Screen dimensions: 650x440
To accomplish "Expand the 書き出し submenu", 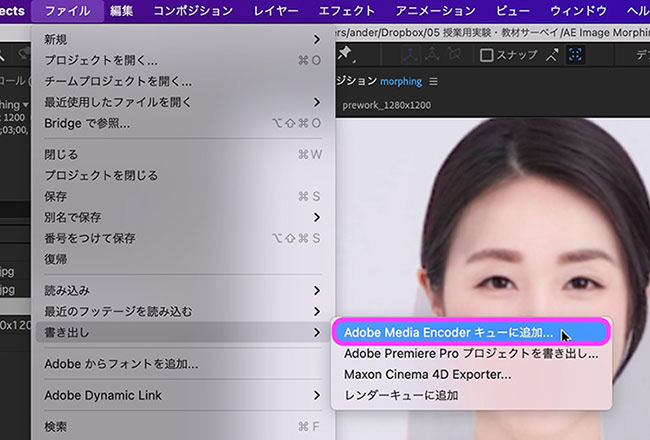I will click(x=183, y=332).
